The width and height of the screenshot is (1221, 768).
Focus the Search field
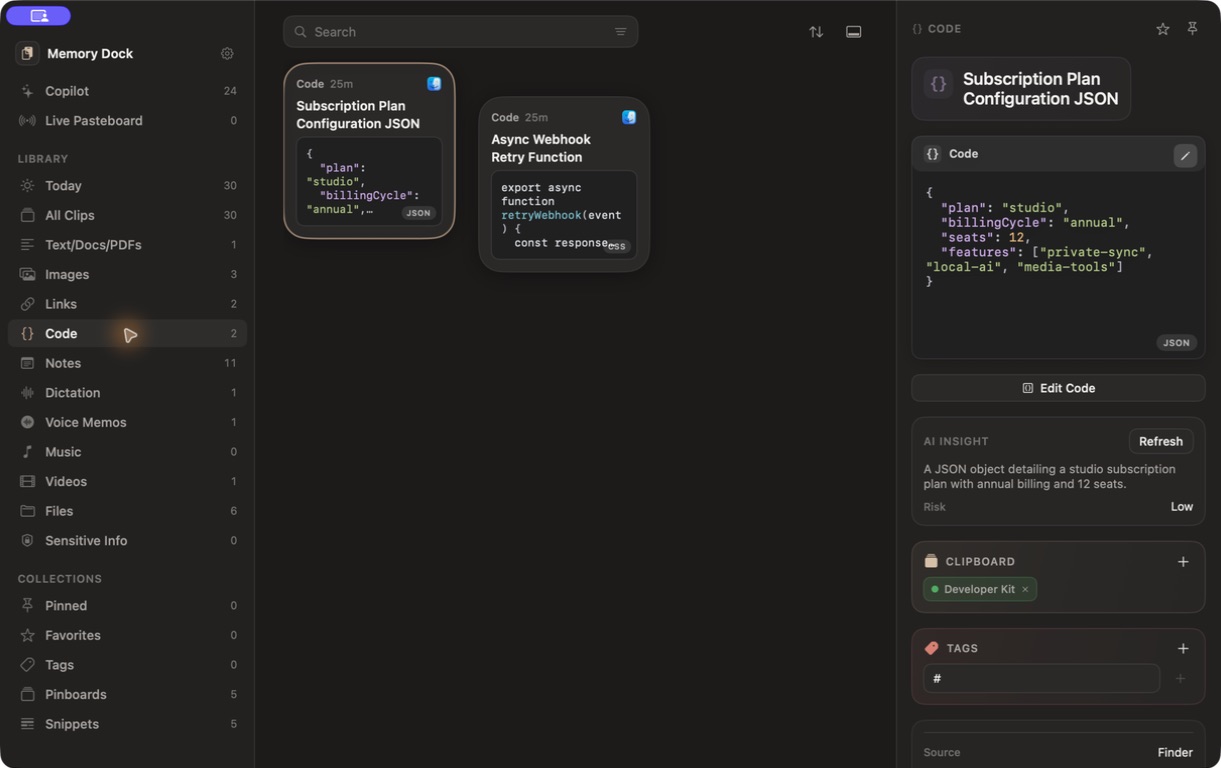pyautogui.click(x=460, y=32)
